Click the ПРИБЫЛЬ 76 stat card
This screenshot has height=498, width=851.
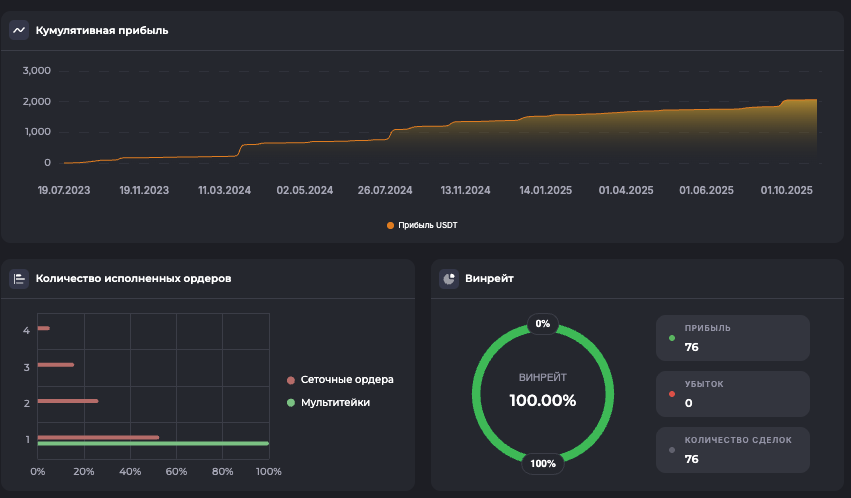pyautogui.click(x=732, y=338)
